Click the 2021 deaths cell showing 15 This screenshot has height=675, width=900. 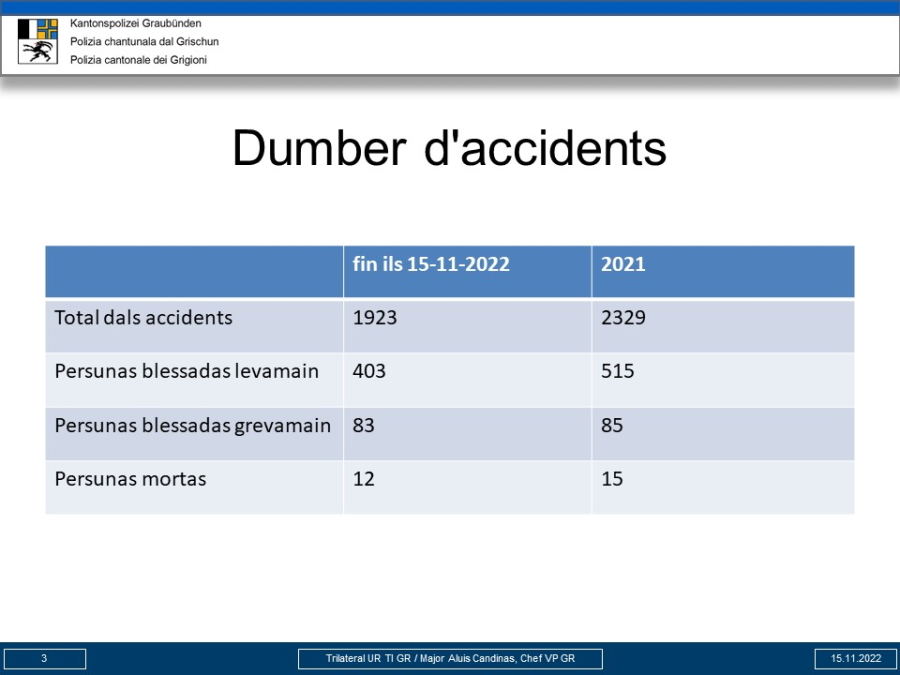coord(612,479)
